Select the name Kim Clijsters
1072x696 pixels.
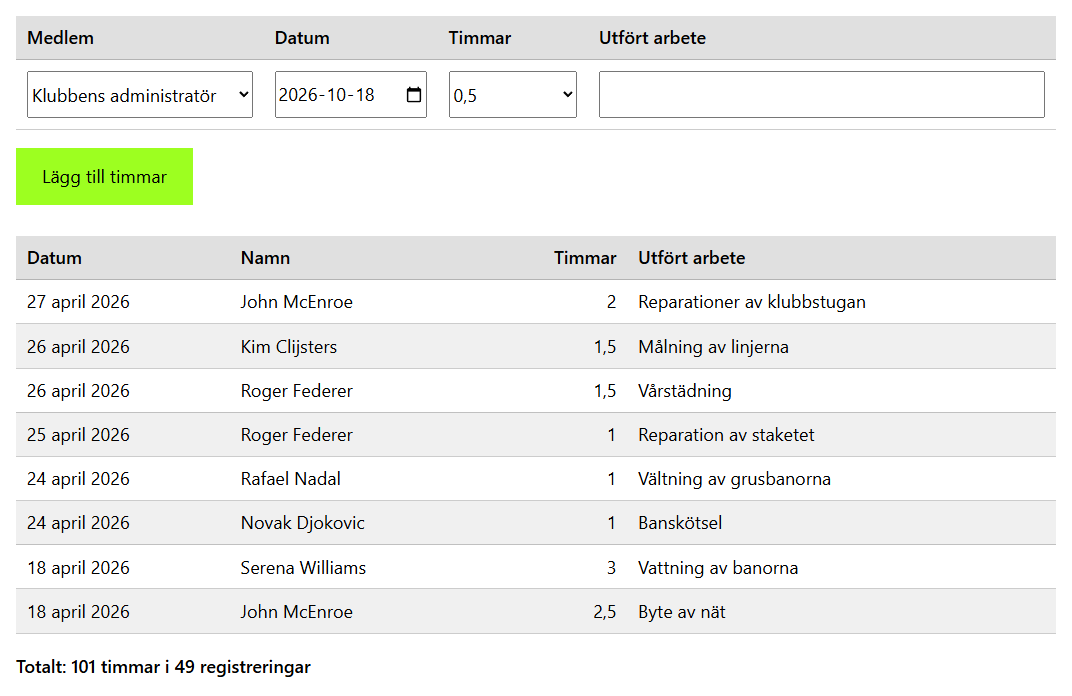pos(289,347)
